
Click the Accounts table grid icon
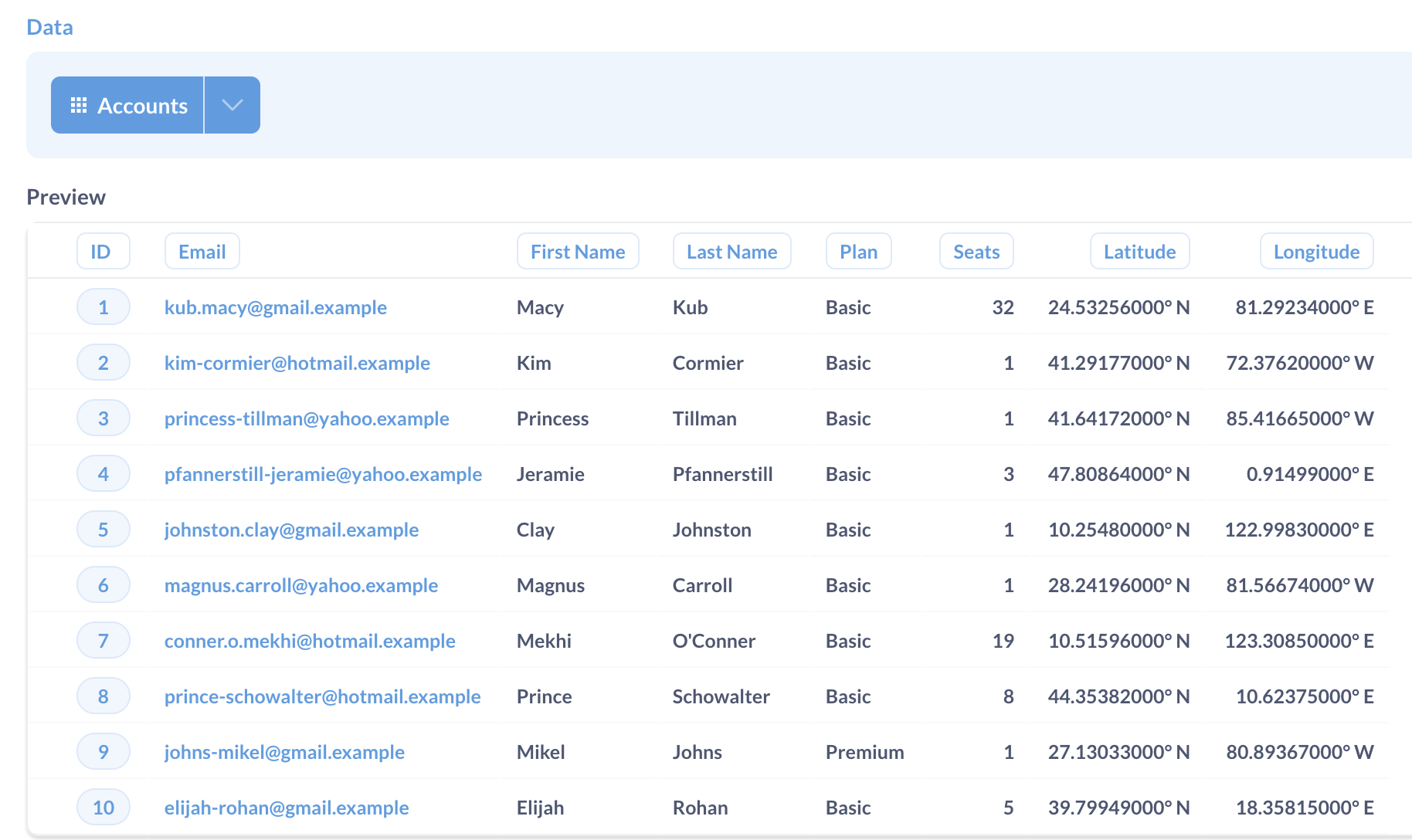pyautogui.click(x=78, y=105)
